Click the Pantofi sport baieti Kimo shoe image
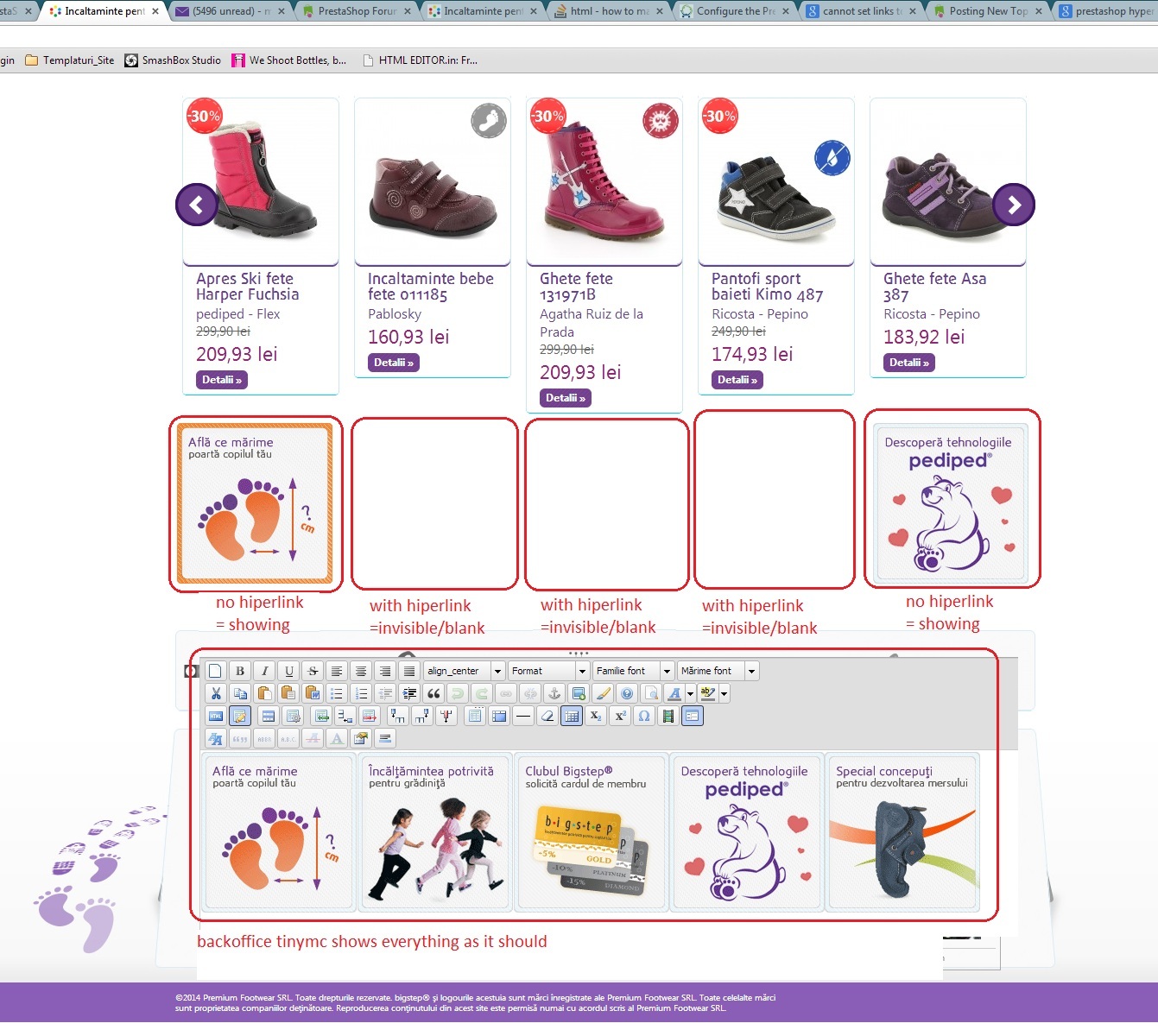 (775, 199)
